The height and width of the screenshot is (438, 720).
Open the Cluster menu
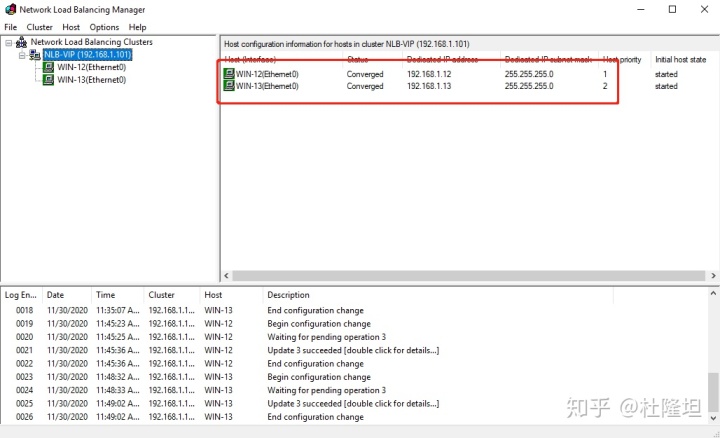[x=39, y=27]
